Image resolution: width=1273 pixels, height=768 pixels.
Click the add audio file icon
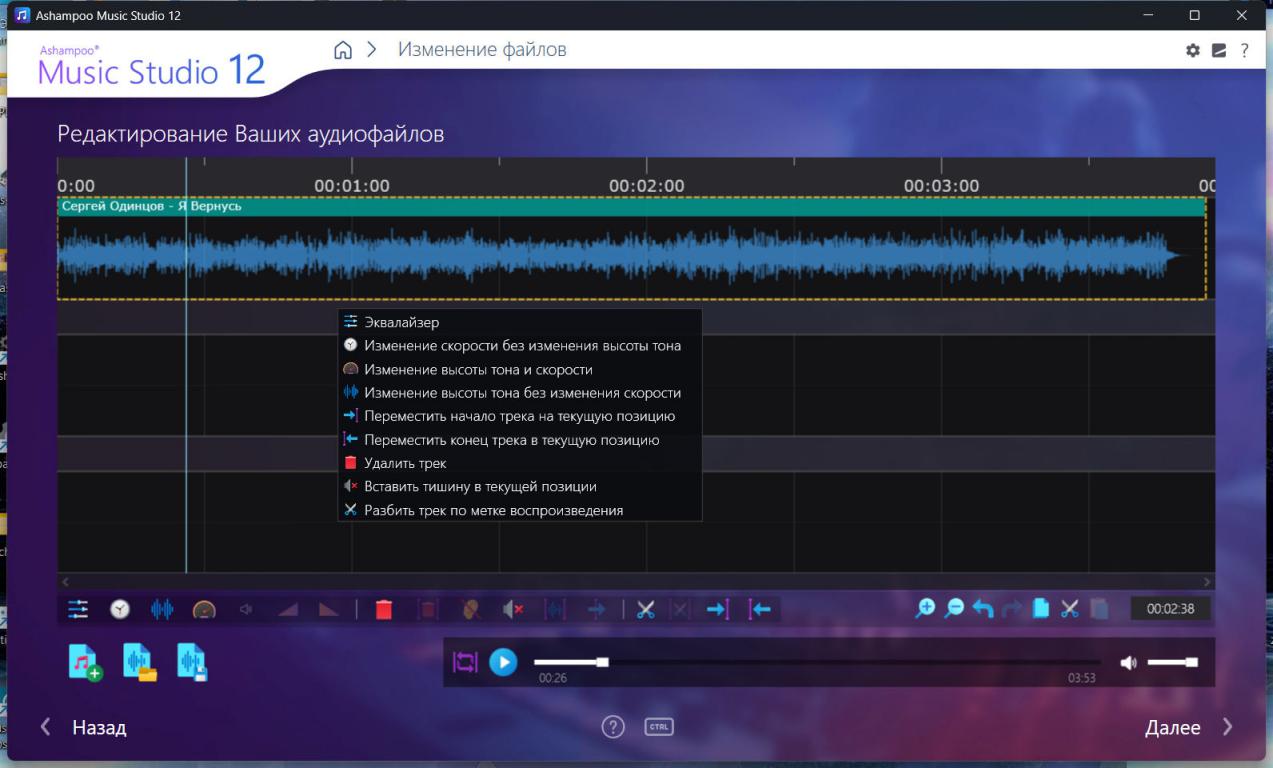pyautogui.click(x=85, y=662)
